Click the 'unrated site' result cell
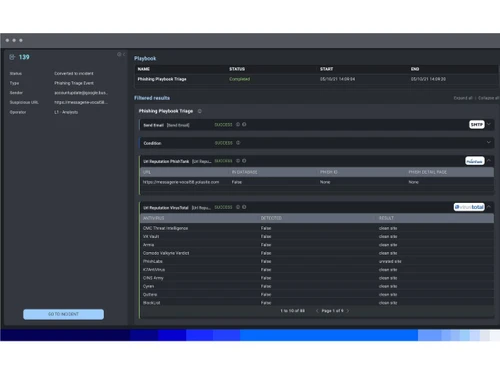 click(390, 261)
